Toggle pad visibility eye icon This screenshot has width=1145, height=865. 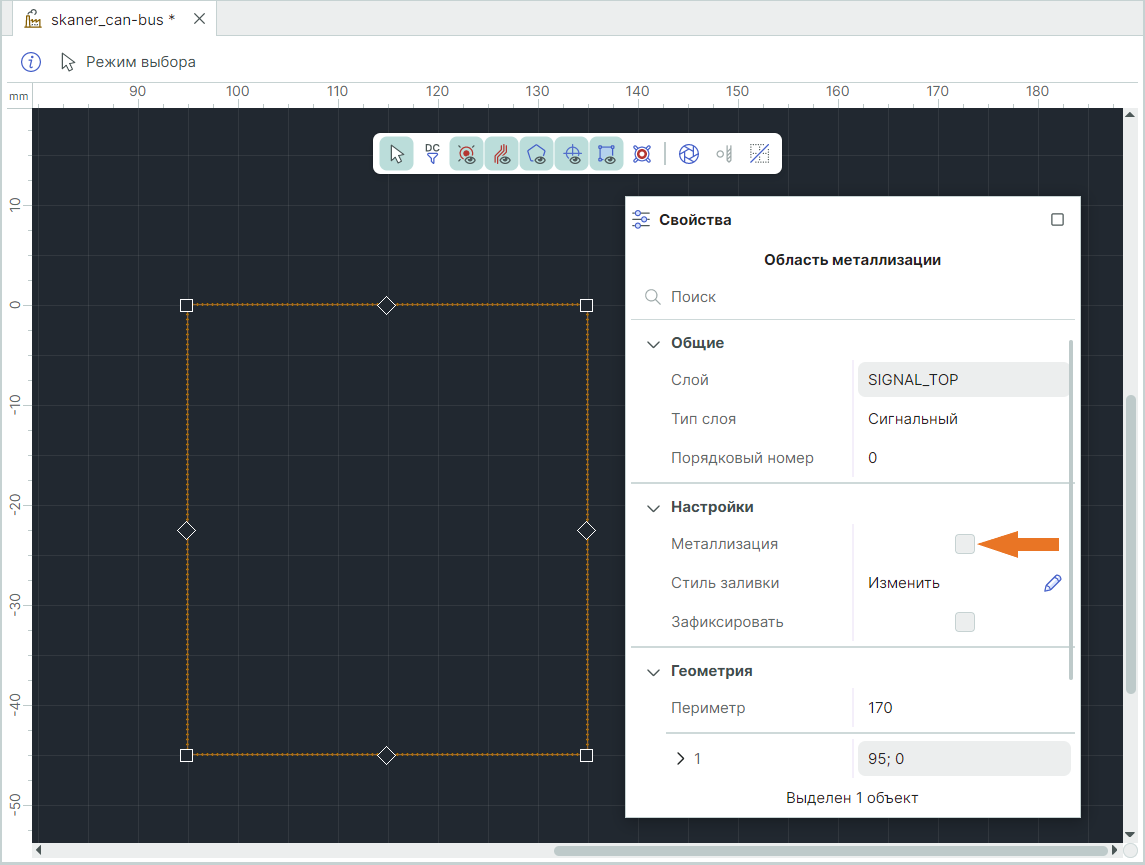[x=467, y=154]
